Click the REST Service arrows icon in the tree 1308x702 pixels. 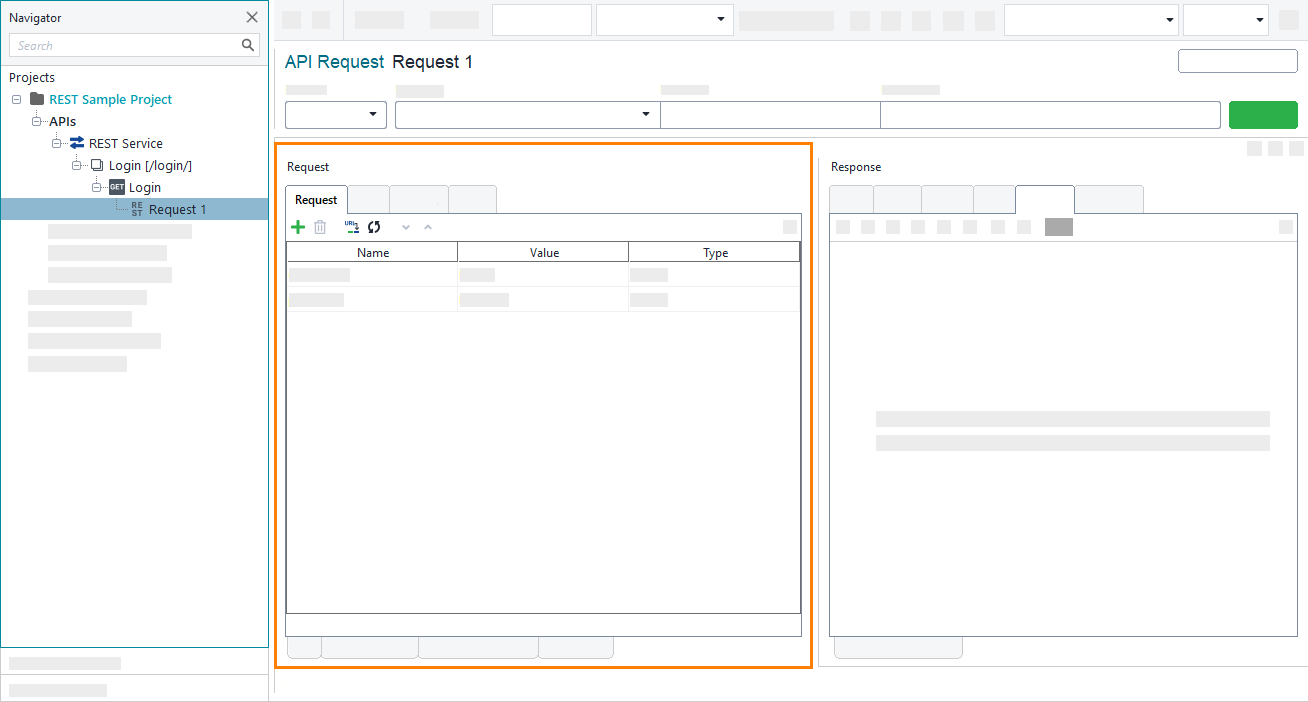click(x=74, y=143)
